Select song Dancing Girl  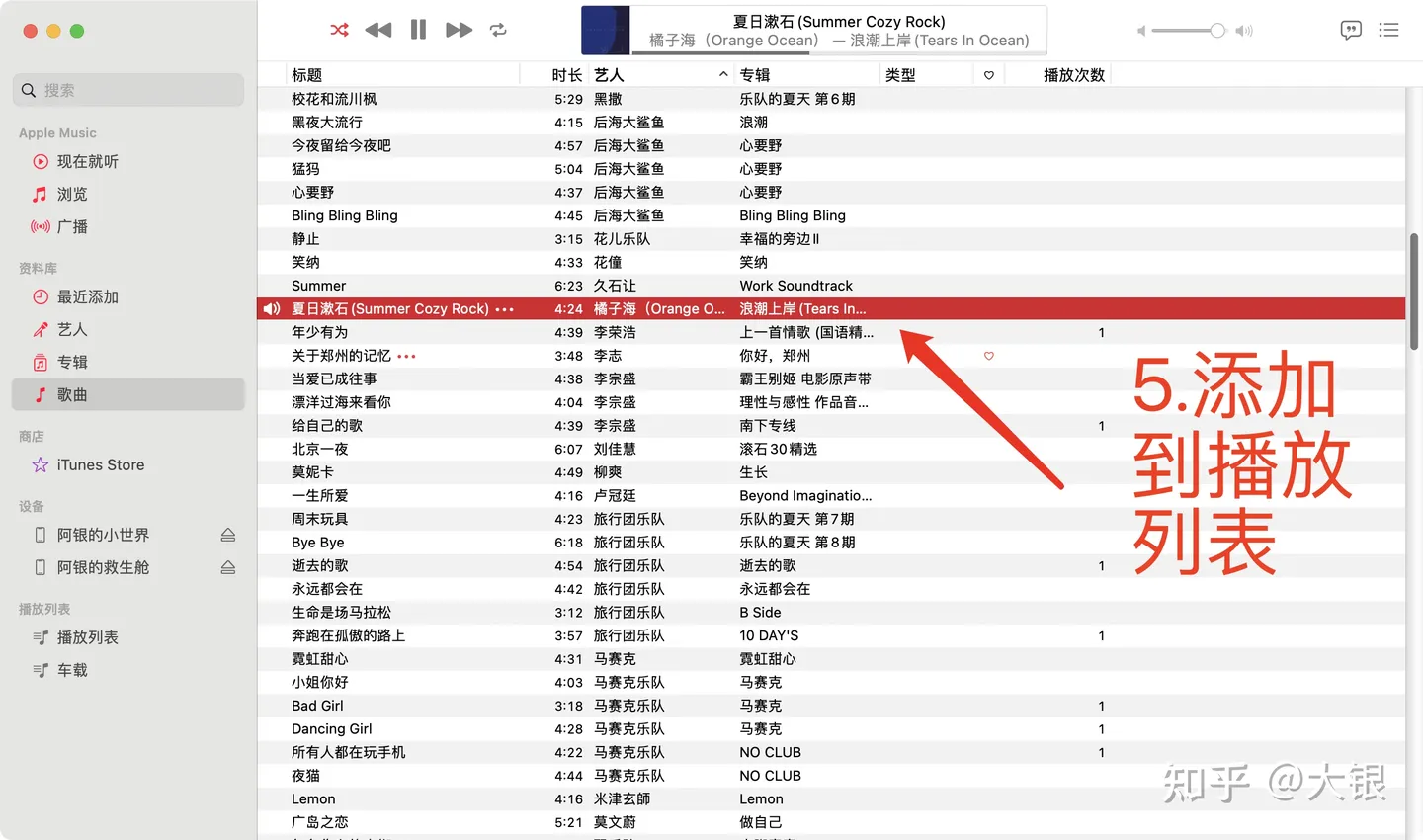pyautogui.click(x=332, y=729)
